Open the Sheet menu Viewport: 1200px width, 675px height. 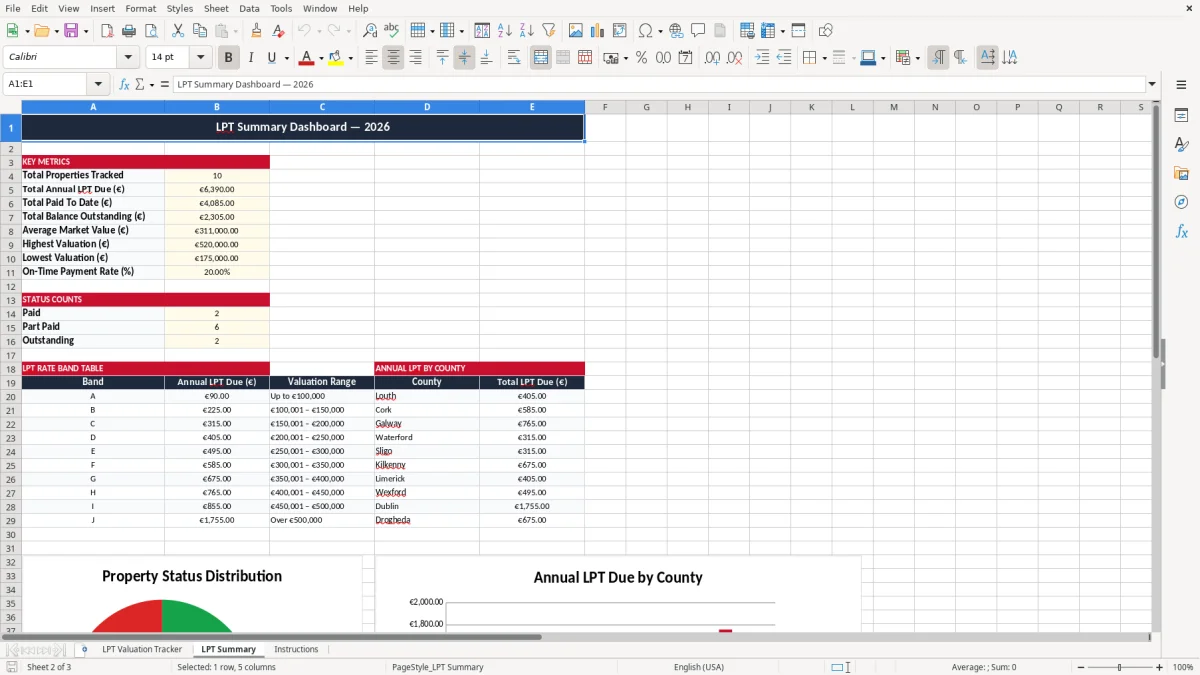(216, 8)
